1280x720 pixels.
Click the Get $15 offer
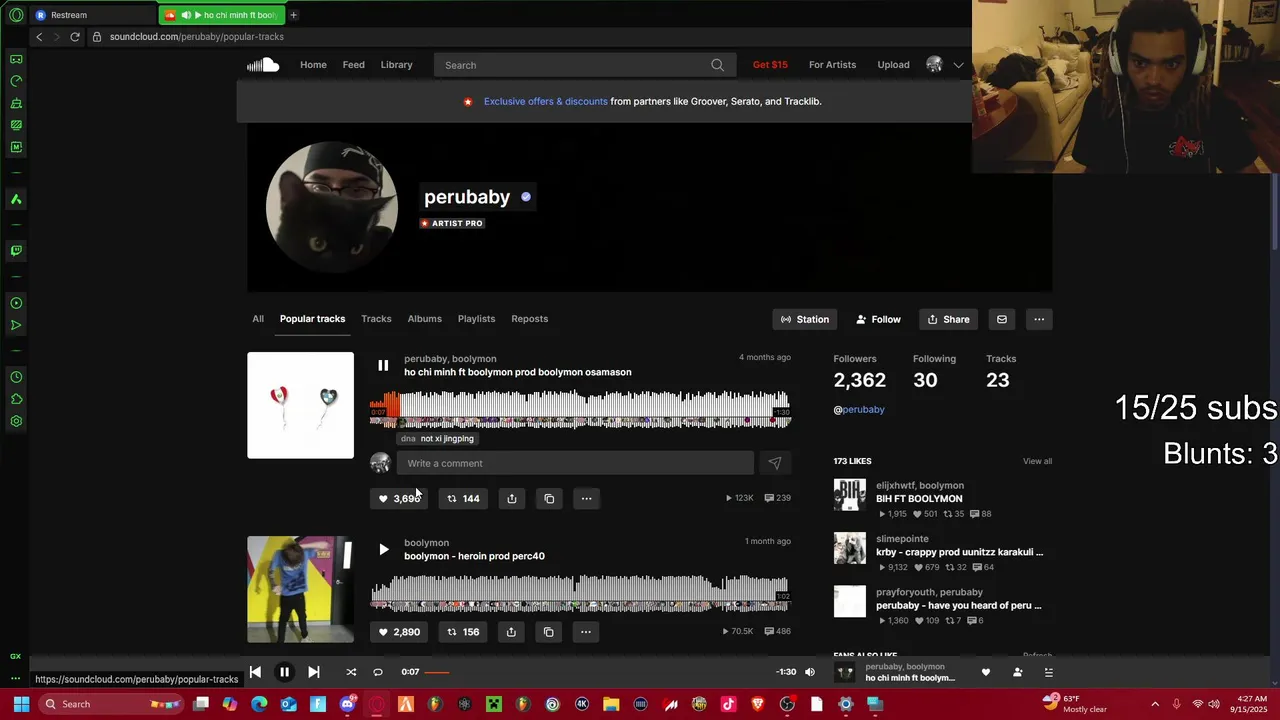[770, 65]
